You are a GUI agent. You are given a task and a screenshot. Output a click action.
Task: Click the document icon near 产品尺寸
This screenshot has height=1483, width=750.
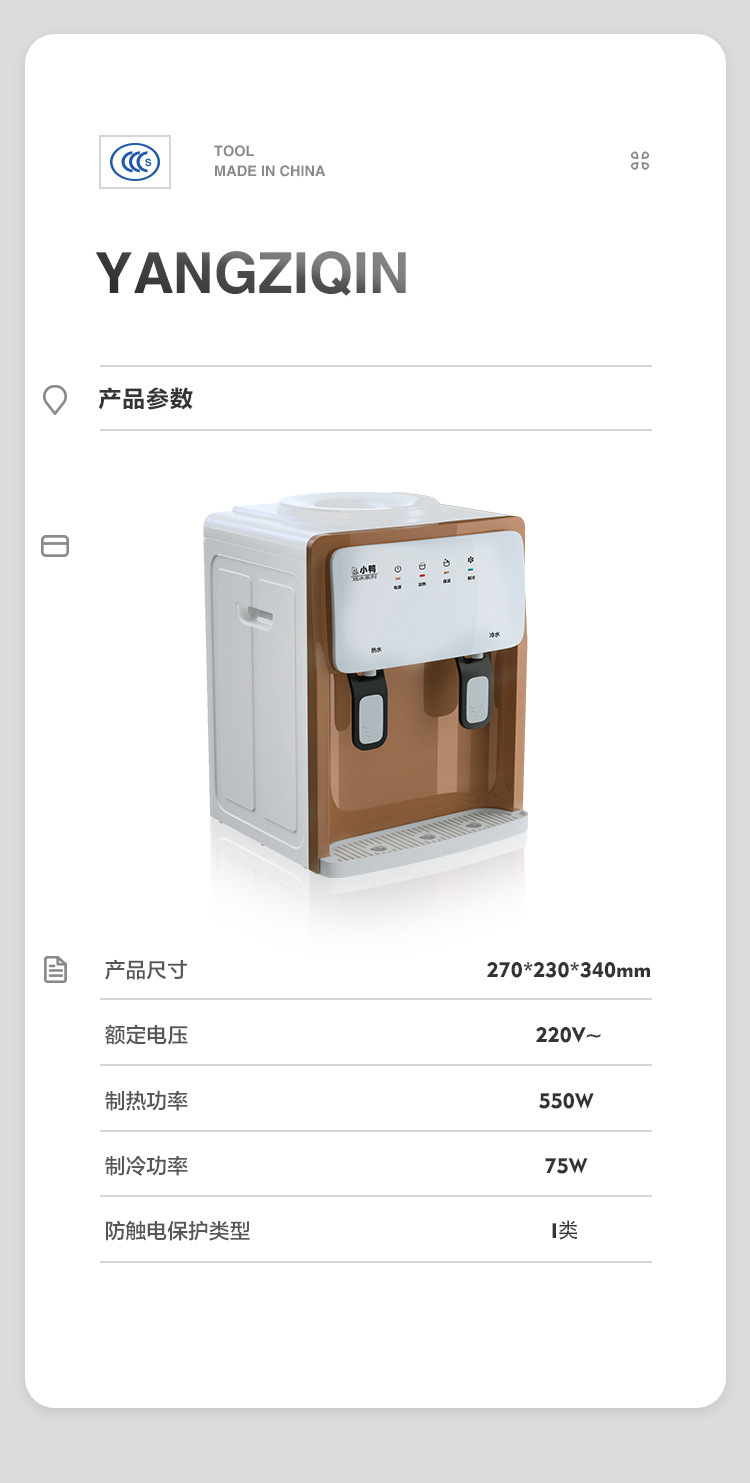pos(55,969)
